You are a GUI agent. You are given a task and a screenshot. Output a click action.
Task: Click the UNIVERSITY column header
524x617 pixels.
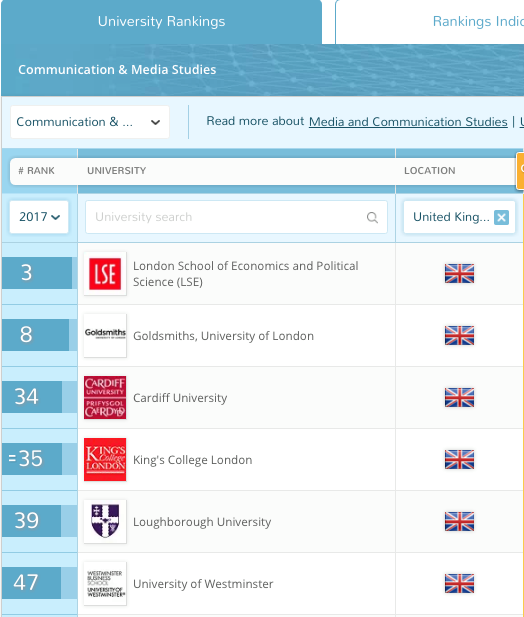point(116,171)
